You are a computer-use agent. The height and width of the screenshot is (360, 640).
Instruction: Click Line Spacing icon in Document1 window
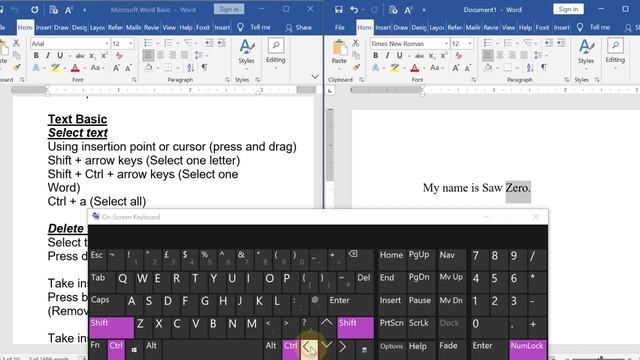click(538, 55)
